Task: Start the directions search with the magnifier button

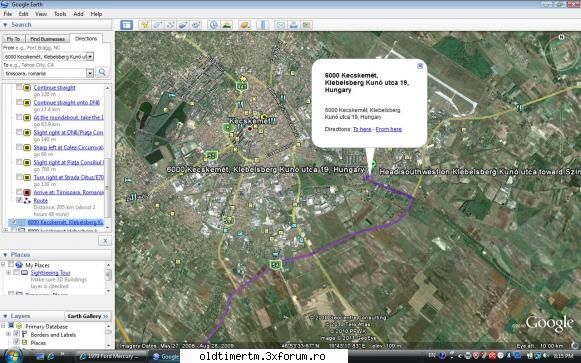Action: tap(102, 72)
